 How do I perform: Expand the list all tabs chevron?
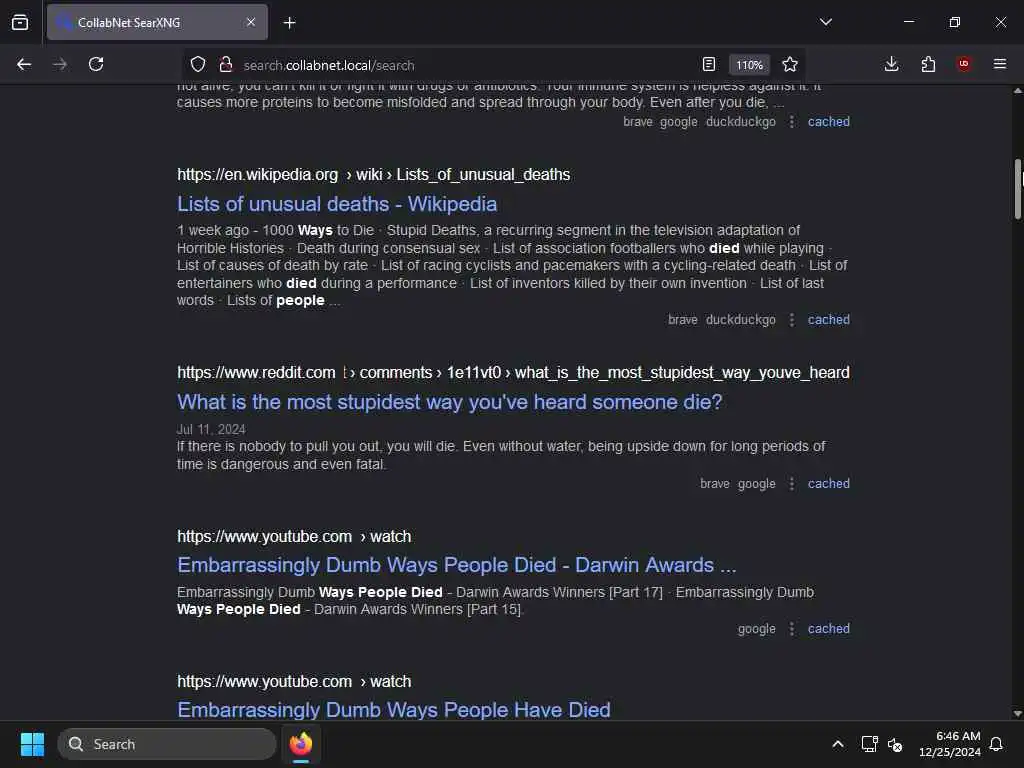826,22
